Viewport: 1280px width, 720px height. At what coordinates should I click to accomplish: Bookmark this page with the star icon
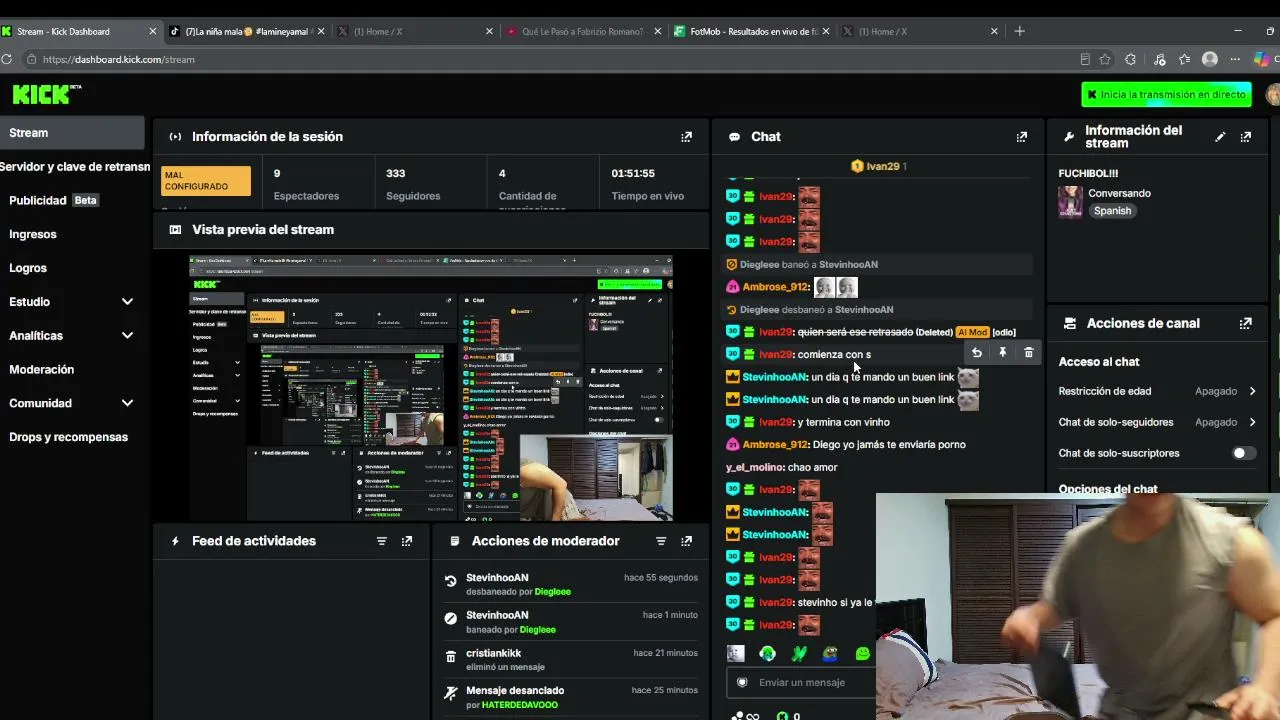click(x=1105, y=60)
